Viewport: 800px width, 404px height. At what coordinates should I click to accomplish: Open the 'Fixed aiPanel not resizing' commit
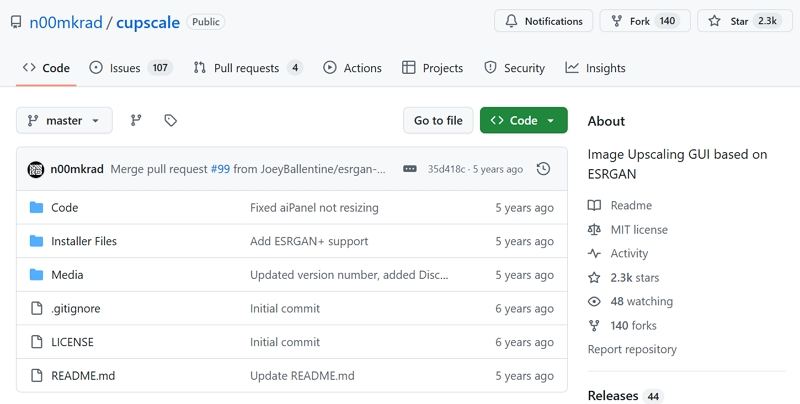(314, 208)
